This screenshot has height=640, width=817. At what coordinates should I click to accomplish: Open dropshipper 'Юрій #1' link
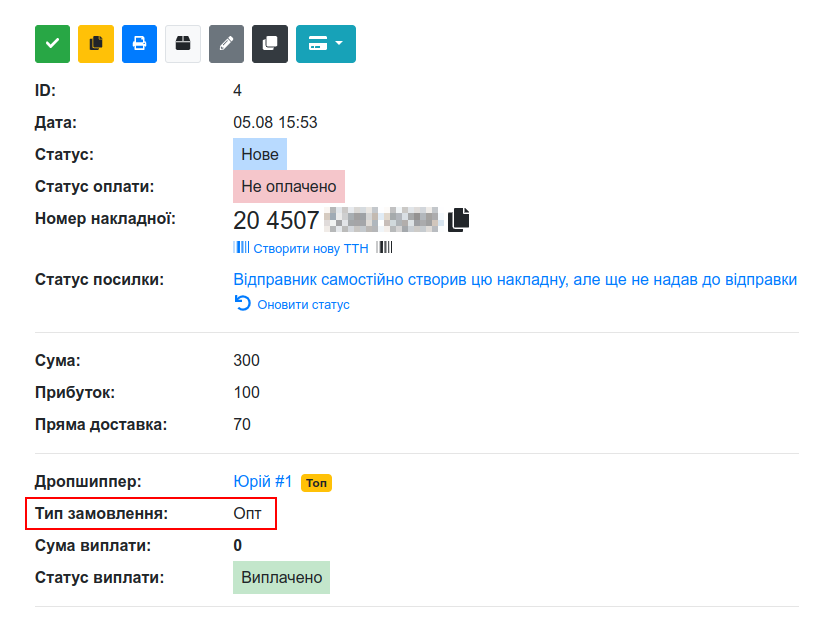coord(263,482)
